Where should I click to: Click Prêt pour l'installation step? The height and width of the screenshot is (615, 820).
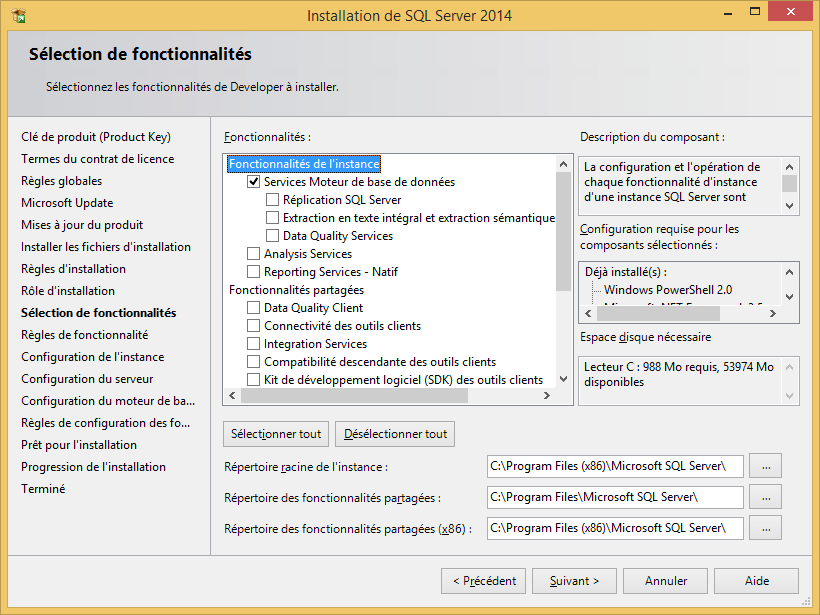click(x=78, y=445)
